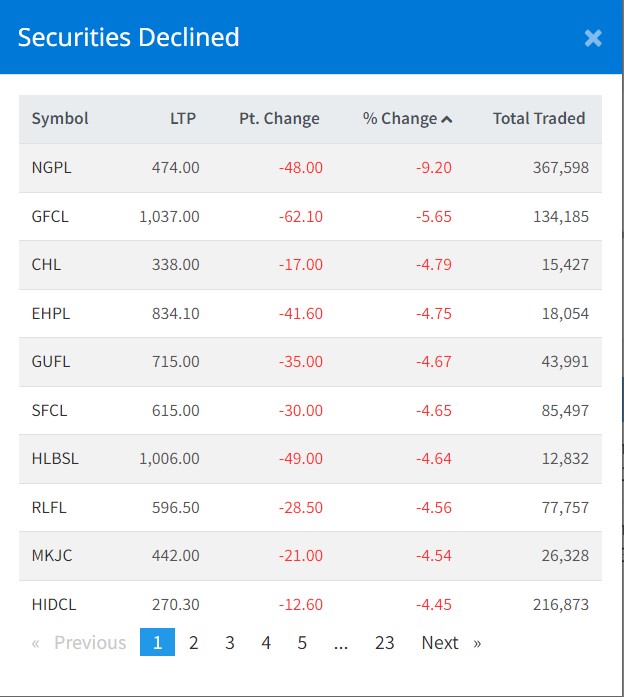The image size is (624, 697).
Task: Select current page 1 button
Action: [x=157, y=643]
